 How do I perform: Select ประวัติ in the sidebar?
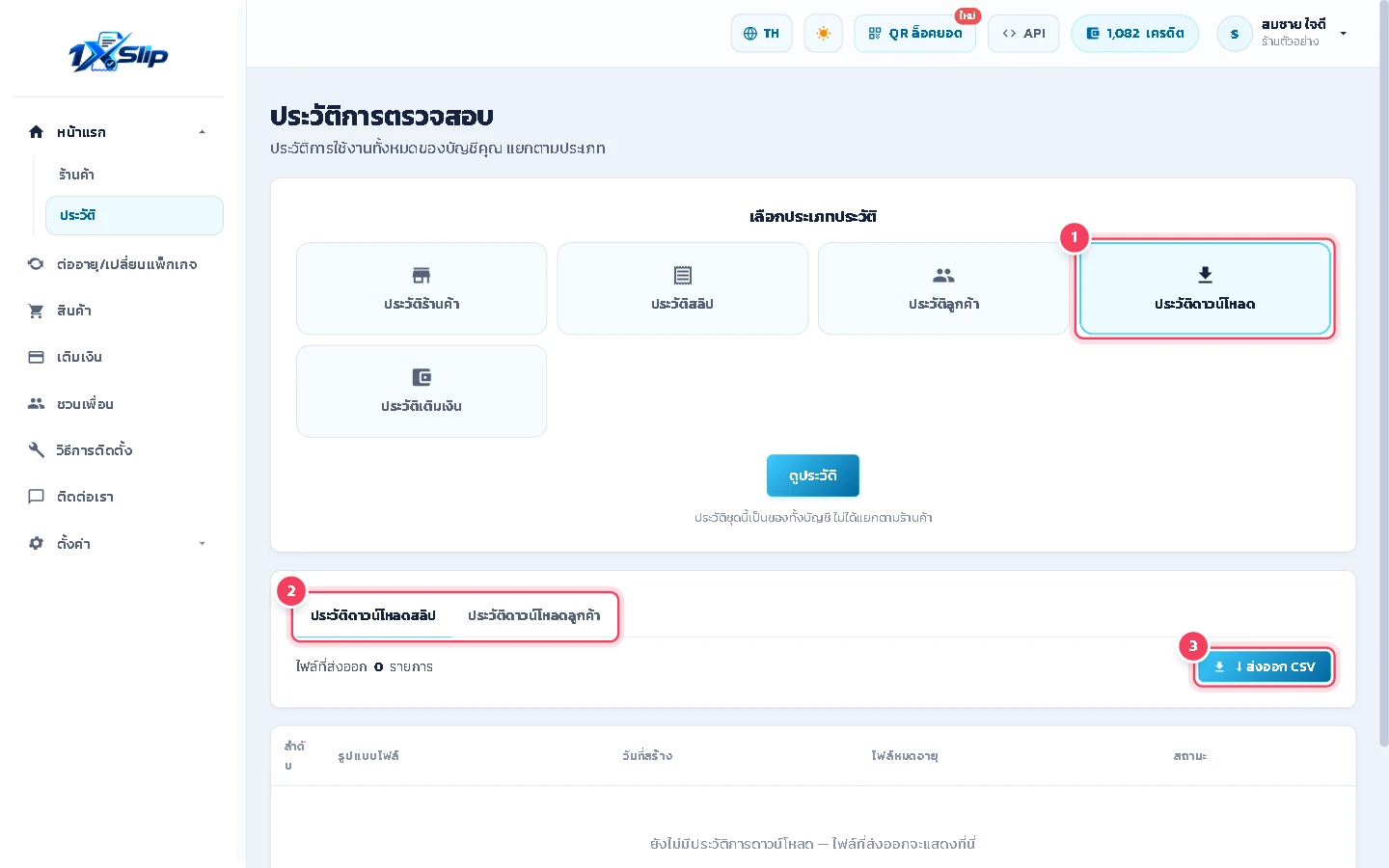click(x=134, y=215)
